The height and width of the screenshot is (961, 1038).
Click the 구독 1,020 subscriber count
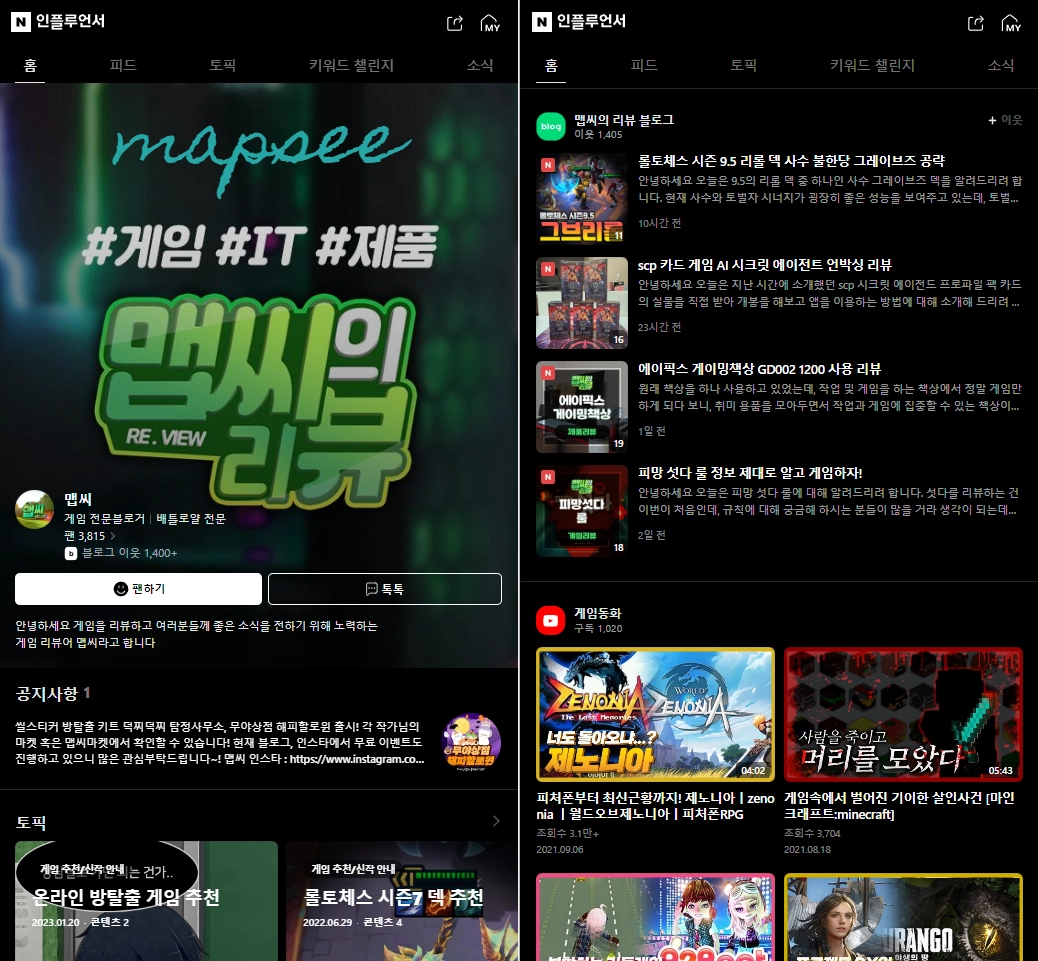pos(598,629)
